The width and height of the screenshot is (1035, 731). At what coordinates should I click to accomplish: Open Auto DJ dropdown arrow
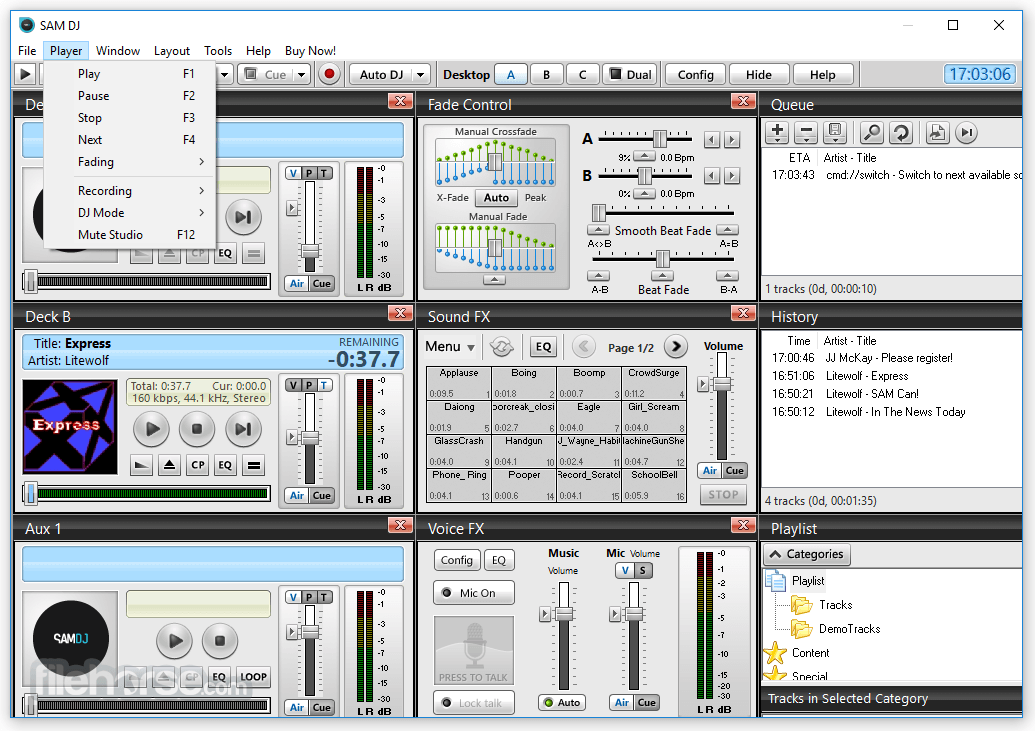point(420,75)
